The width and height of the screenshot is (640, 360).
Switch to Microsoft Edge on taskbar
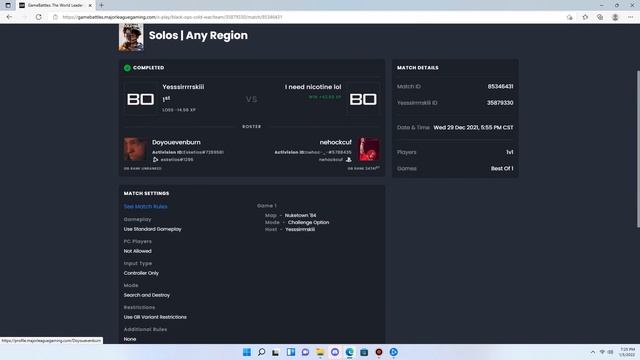pyautogui.click(x=349, y=352)
